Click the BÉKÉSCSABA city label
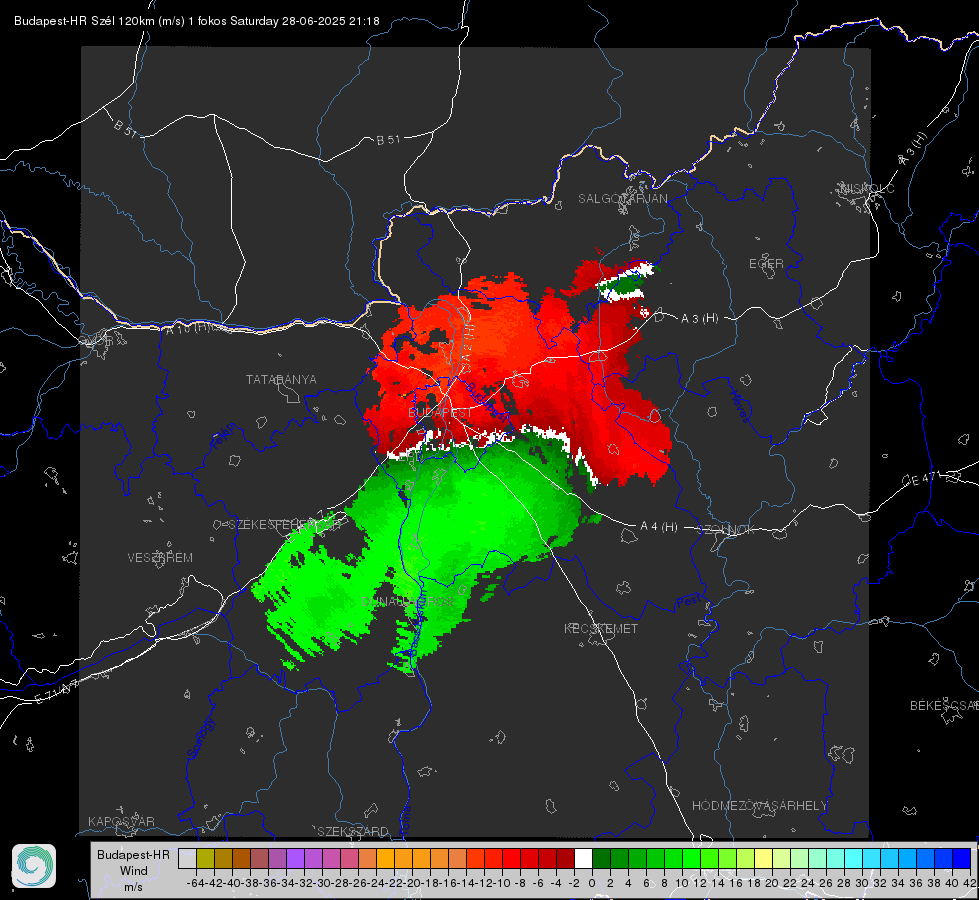 tap(944, 705)
